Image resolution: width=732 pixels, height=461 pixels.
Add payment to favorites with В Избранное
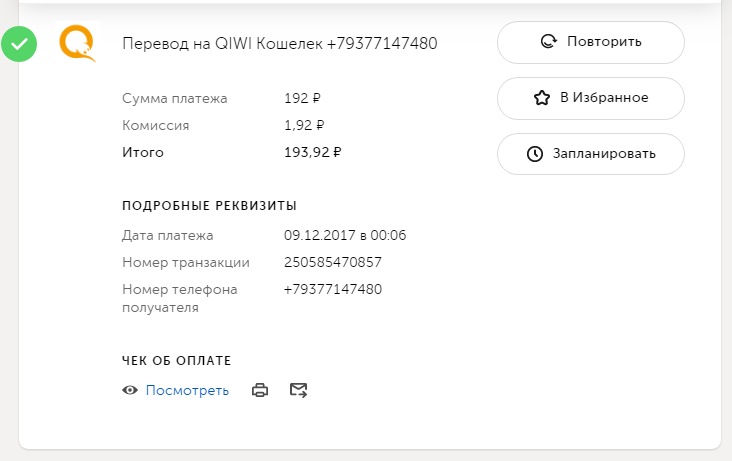point(590,98)
